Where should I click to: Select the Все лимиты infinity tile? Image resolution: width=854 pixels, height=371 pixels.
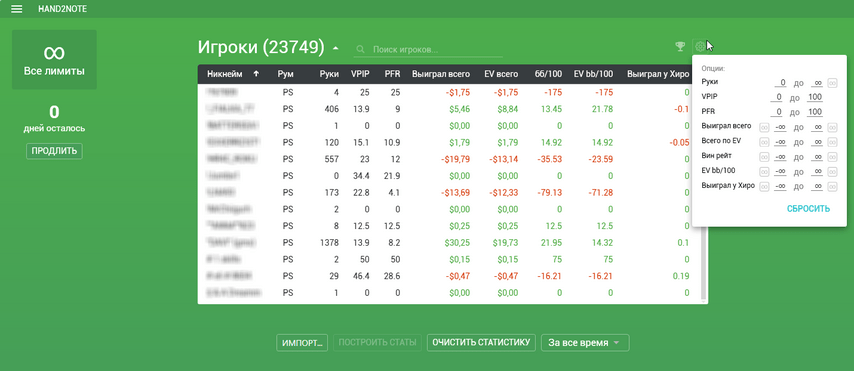click(54, 59)
